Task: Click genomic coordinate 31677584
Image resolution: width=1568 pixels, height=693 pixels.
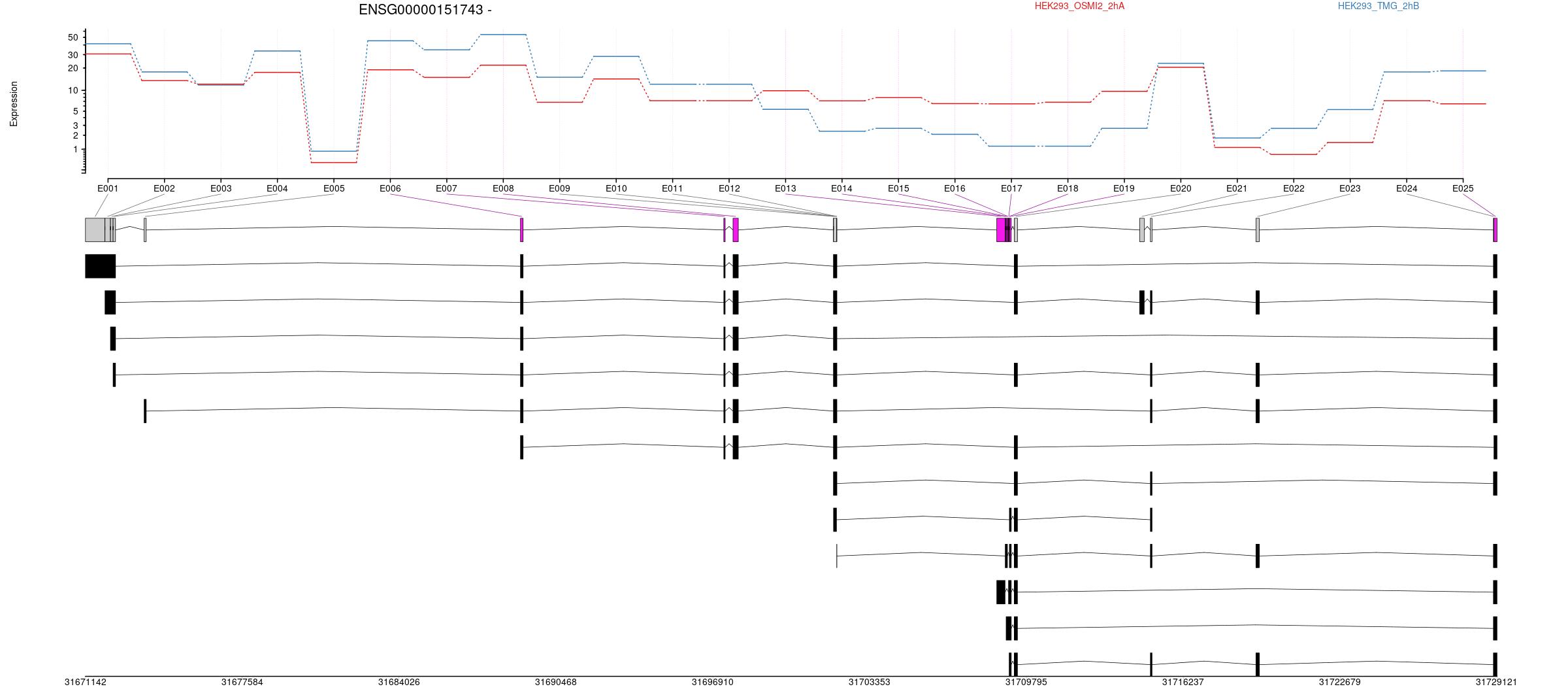Action: coord(242,682)
